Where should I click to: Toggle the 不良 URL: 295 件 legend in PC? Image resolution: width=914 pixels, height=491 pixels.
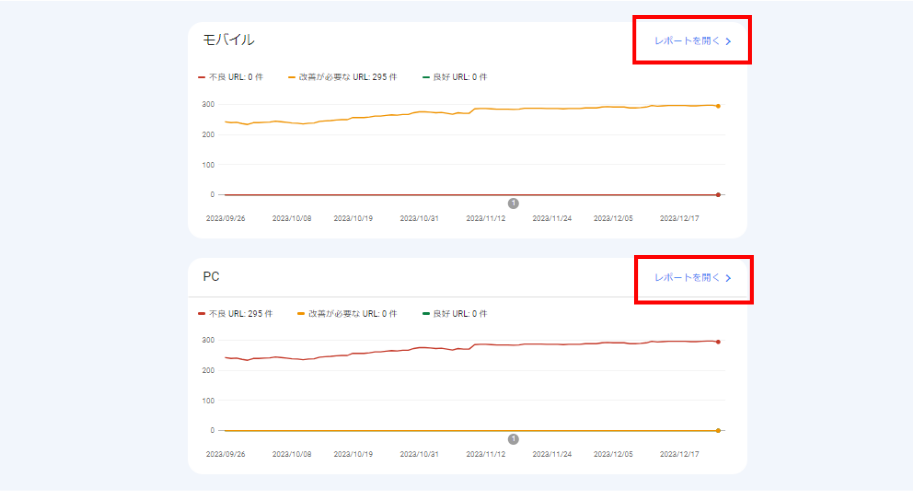tap(238, 314)
